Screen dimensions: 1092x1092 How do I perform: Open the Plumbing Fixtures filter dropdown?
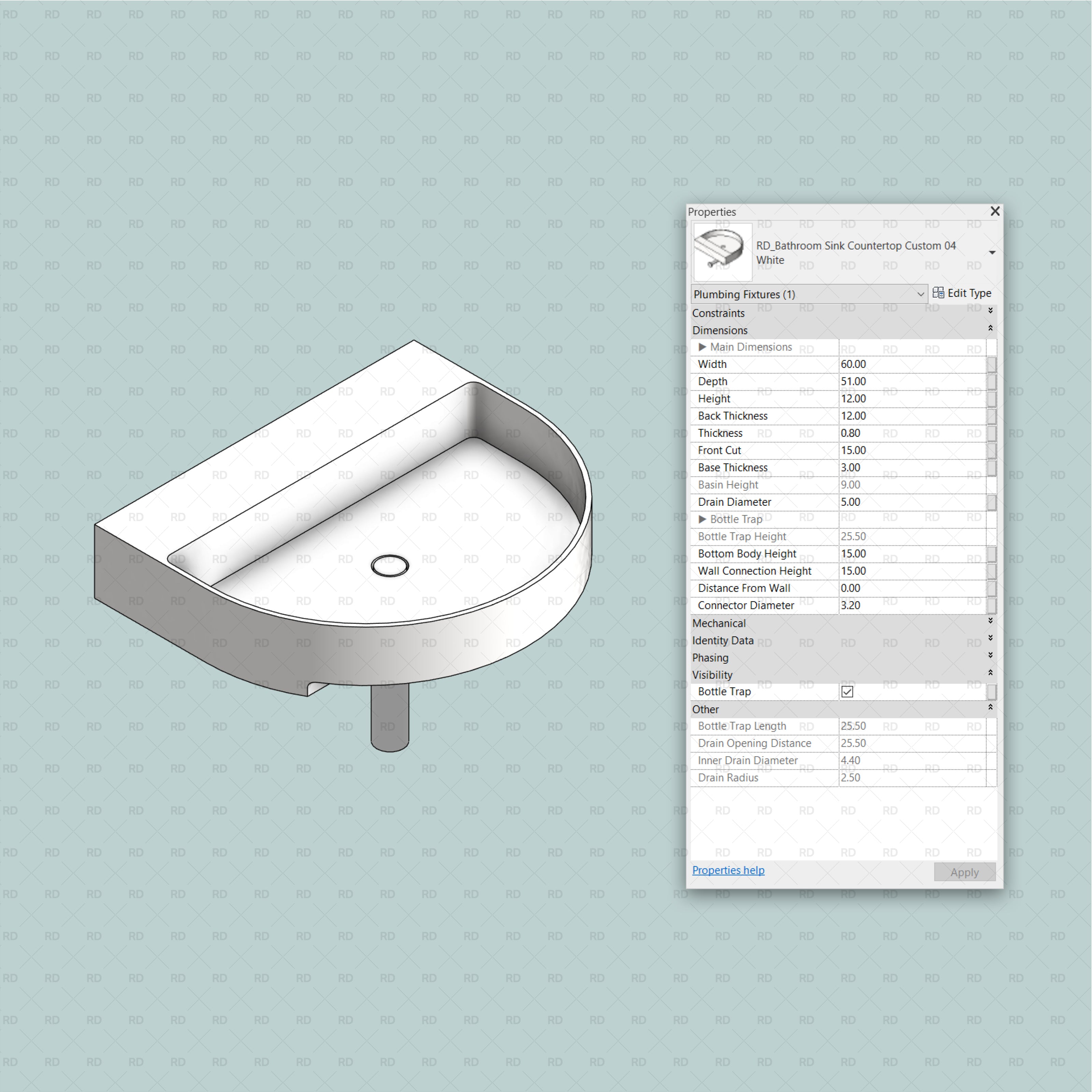[x=921, y=294]
